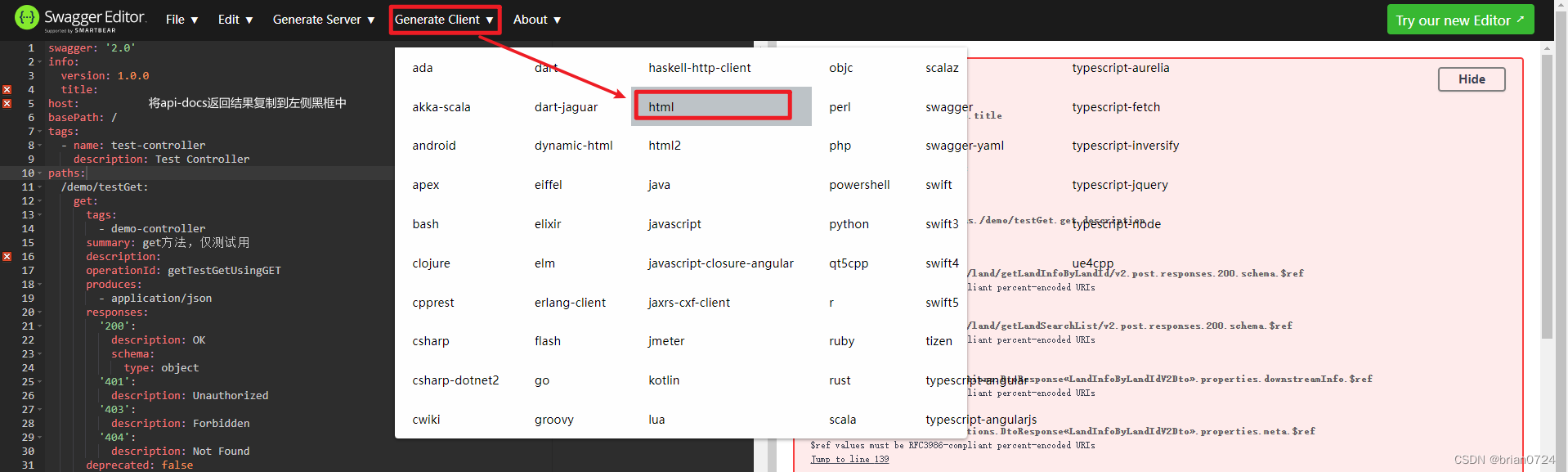Choose typescript-jquery generator
The image size is (1568, 472).
1119,185
